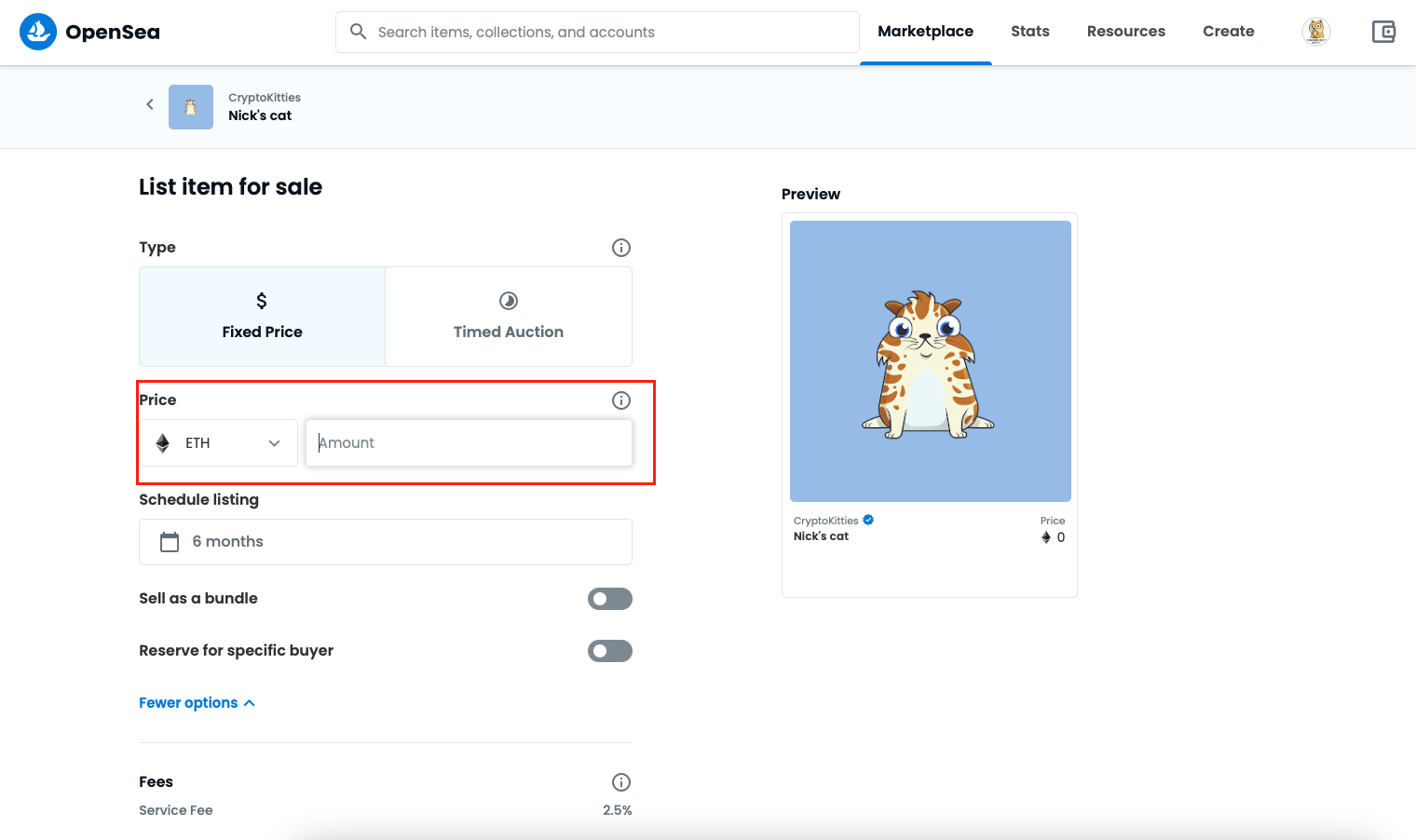Screen dimensions: 1416x840
Task: Collapse with Fewer options
Action: click(197, 703)
